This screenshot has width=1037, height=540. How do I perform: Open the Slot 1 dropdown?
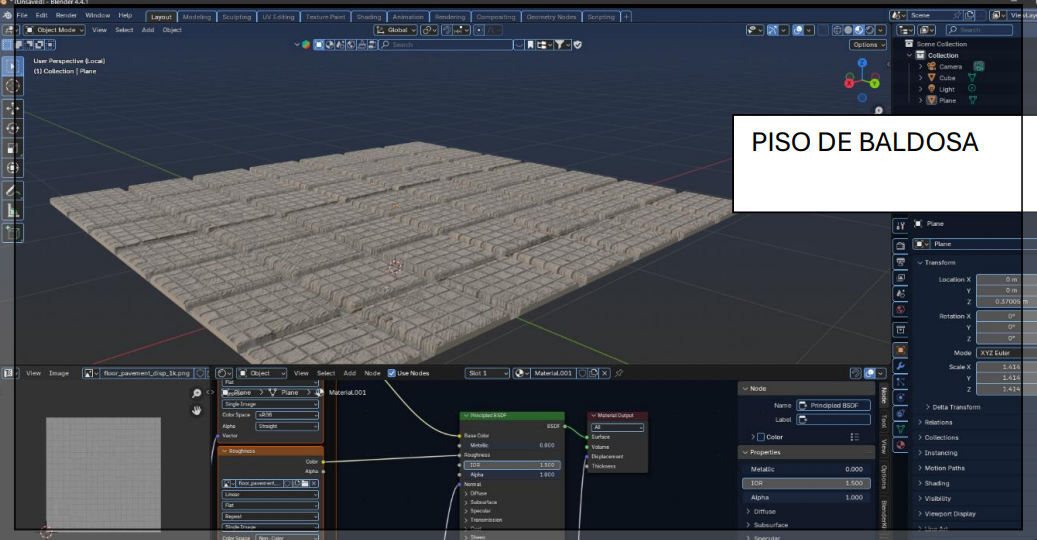point(487,373)
